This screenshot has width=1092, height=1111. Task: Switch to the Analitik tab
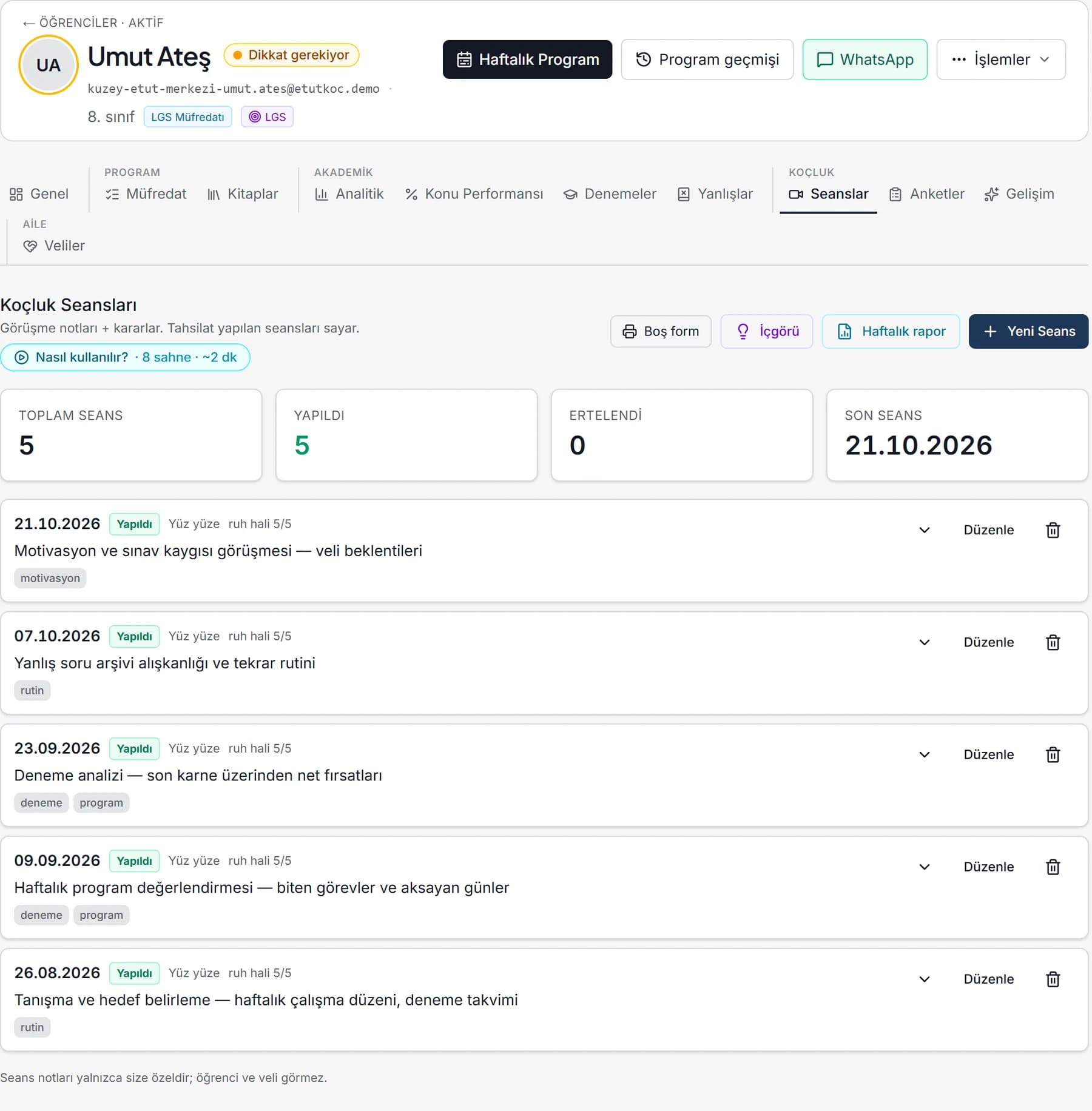click(349, 194)
